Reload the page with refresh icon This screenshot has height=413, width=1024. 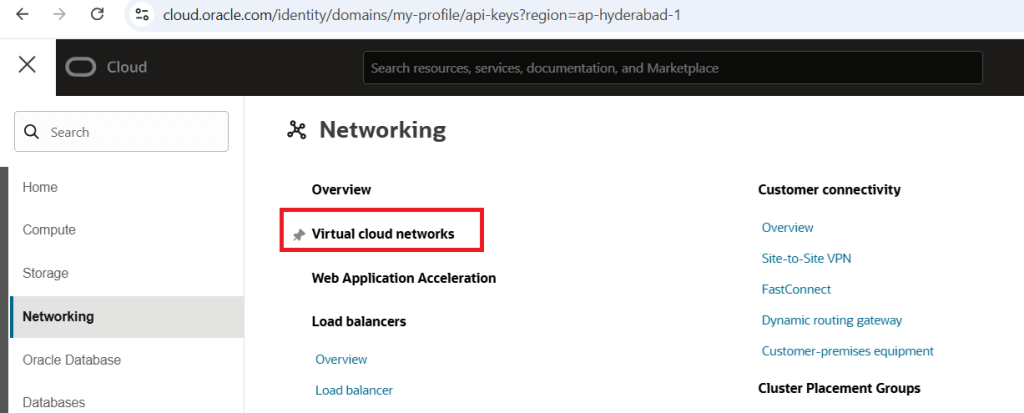tap(97, 15)
